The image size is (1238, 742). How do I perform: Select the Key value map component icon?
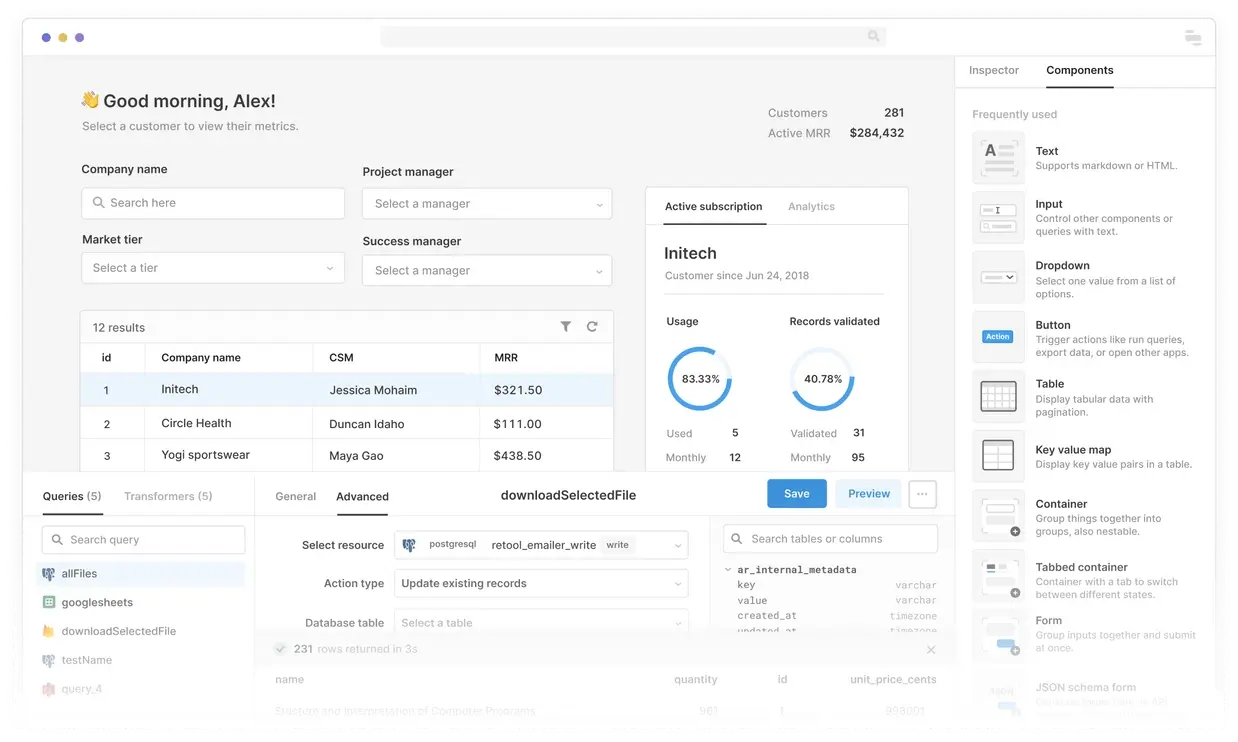click(x=998, y=456)
